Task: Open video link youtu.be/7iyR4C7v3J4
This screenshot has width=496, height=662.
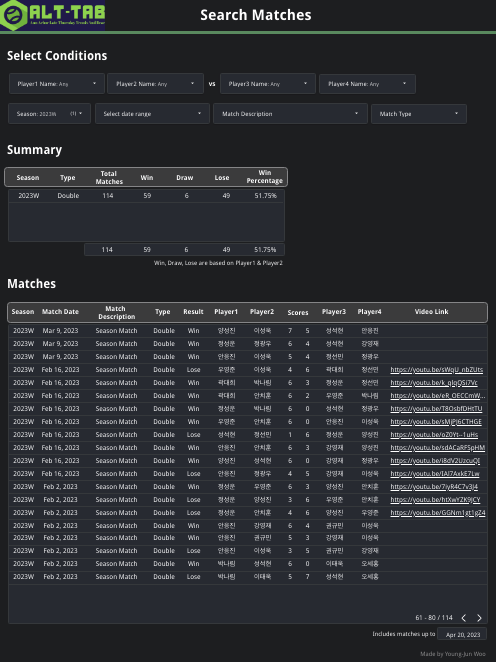Action: tap(434, 487)
